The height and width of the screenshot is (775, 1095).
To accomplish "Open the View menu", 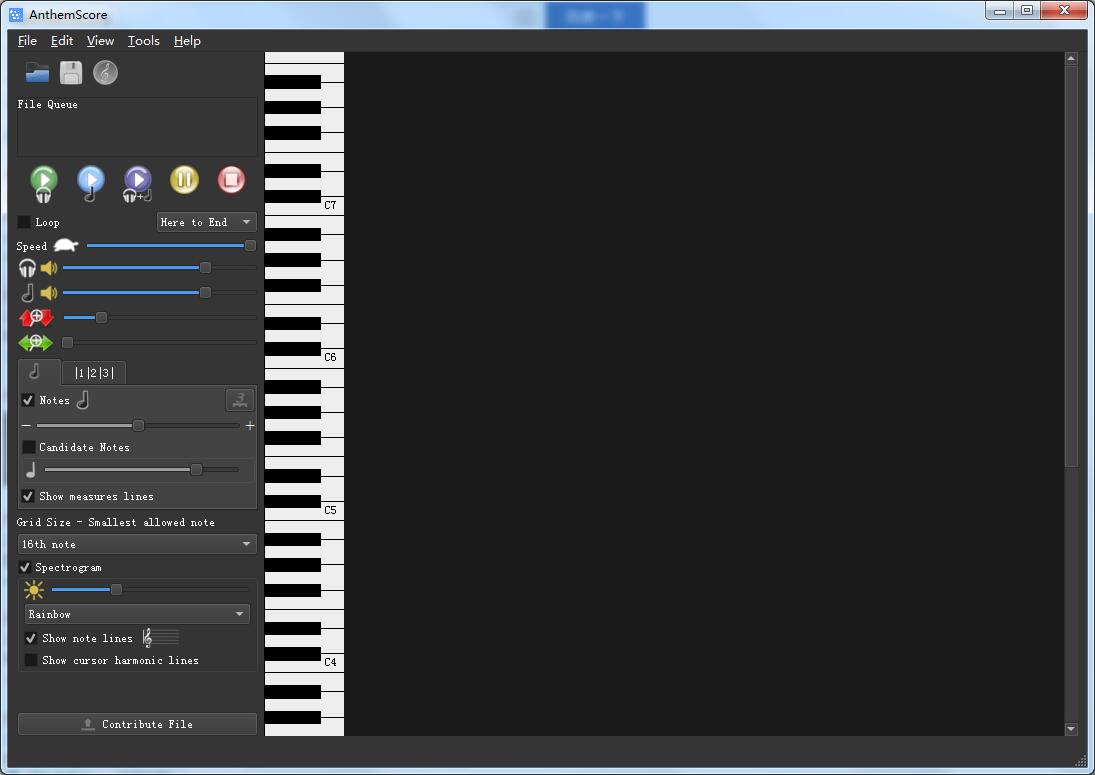I will coord(100,40).
